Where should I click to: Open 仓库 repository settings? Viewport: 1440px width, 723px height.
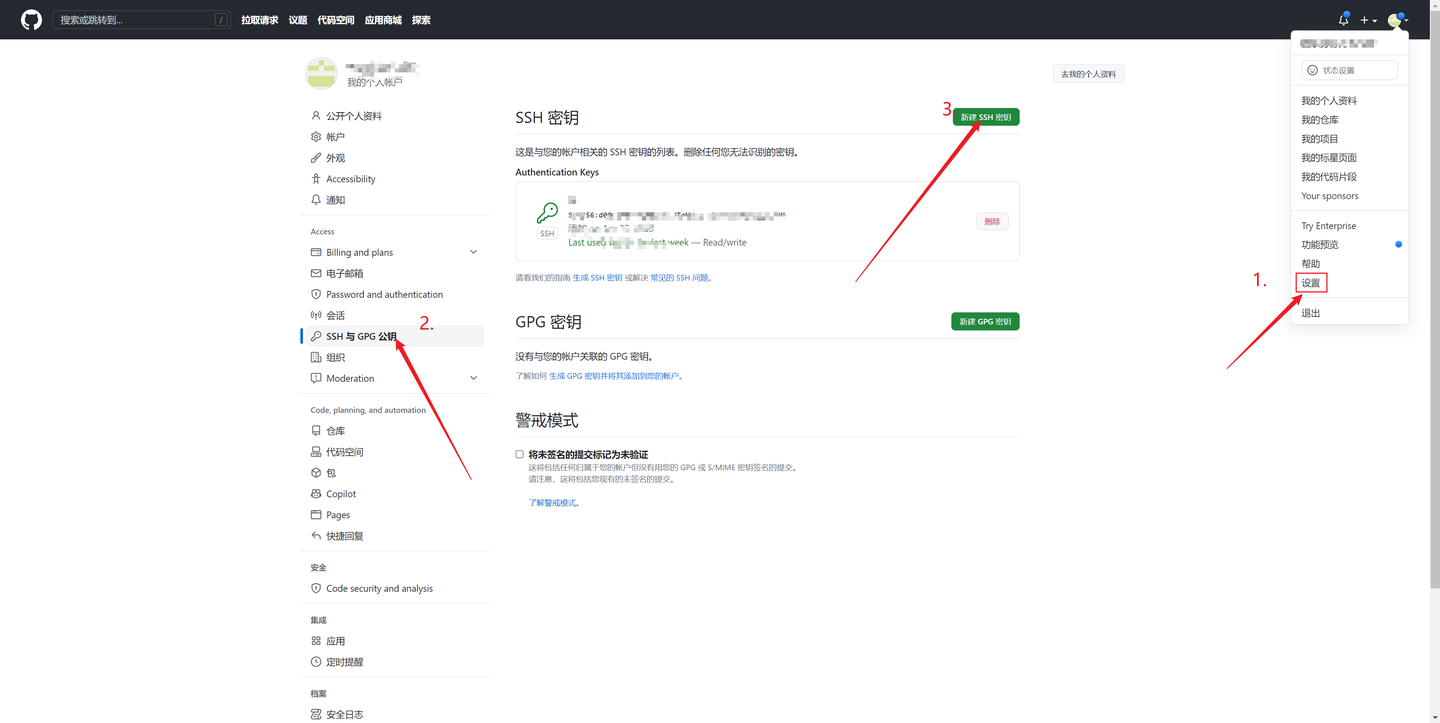pyautogui.click(x=338, y=430)
